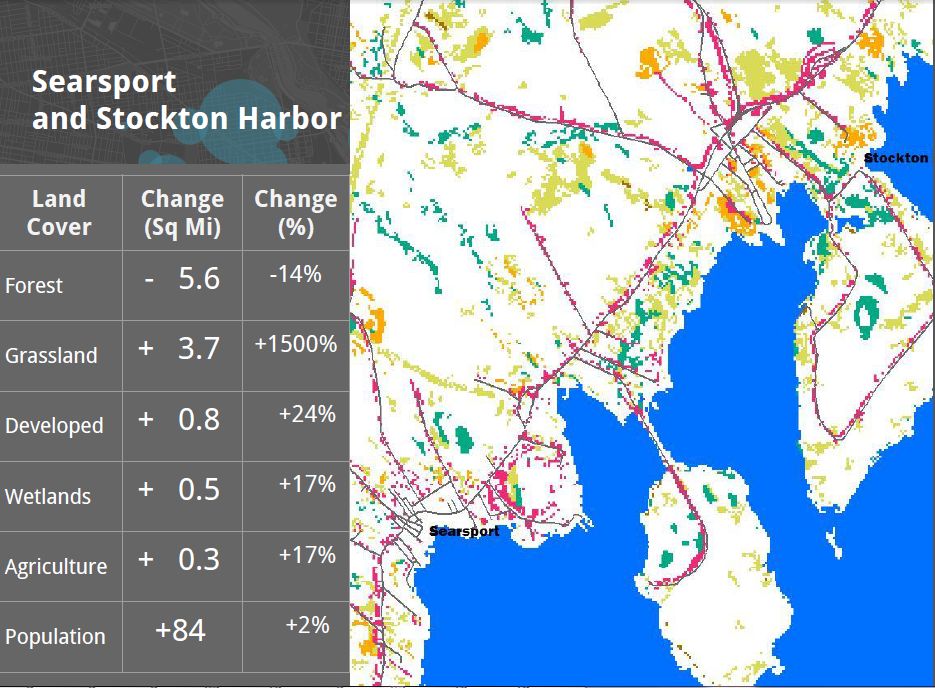Click the Agriculture row label
The height and width of the screenshot is (688, 935).
(55, 566)
